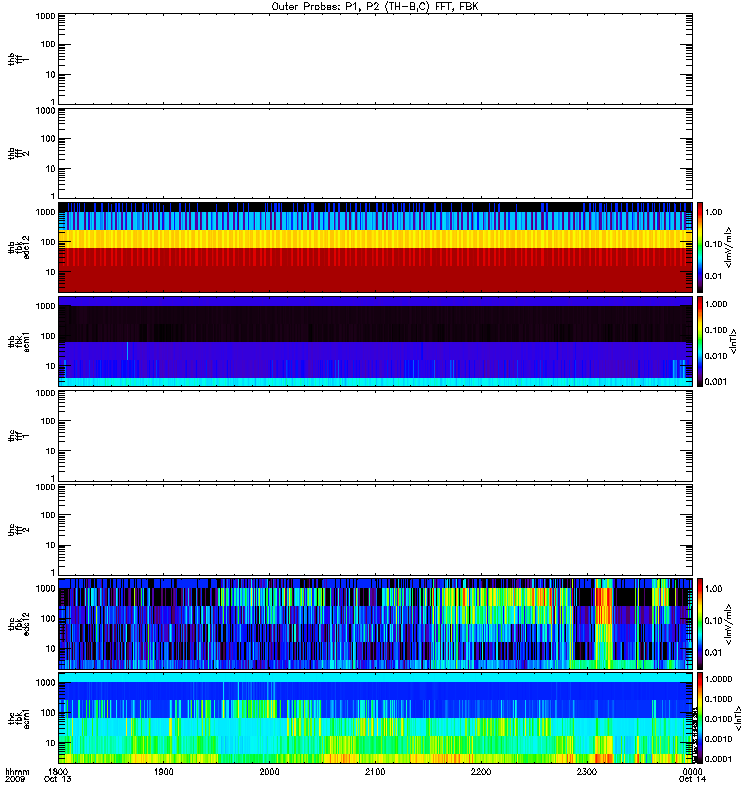The height and width of the screenshot is (800, 750).
Task: Click the thc fbk scm1 spectrogram panel
Action: 375,718
